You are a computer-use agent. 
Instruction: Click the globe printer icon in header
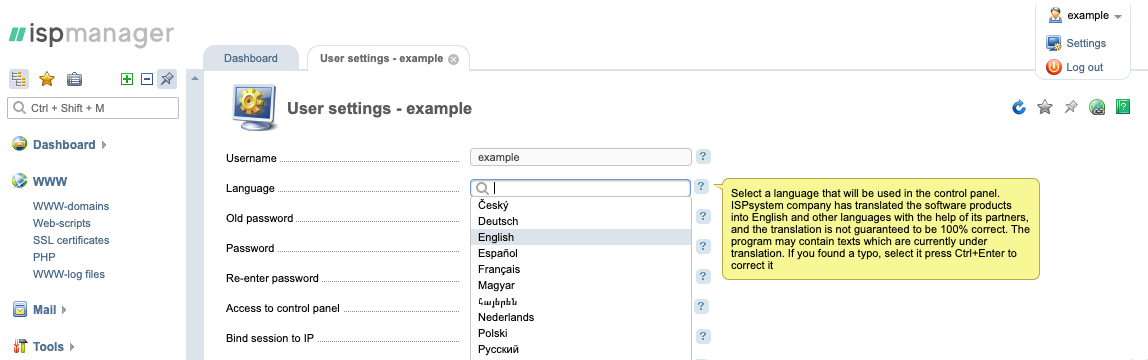[1097, 108]
